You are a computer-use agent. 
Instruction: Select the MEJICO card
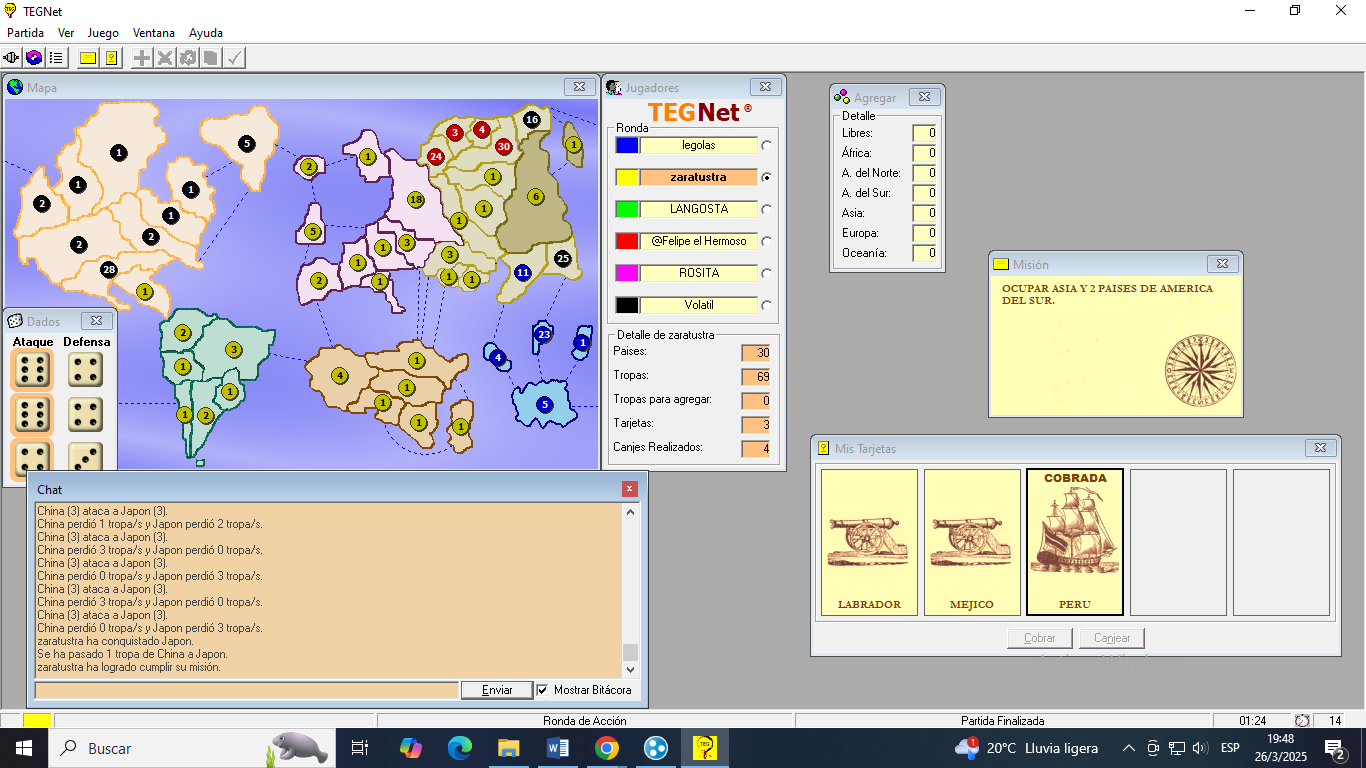coord(972,542)
